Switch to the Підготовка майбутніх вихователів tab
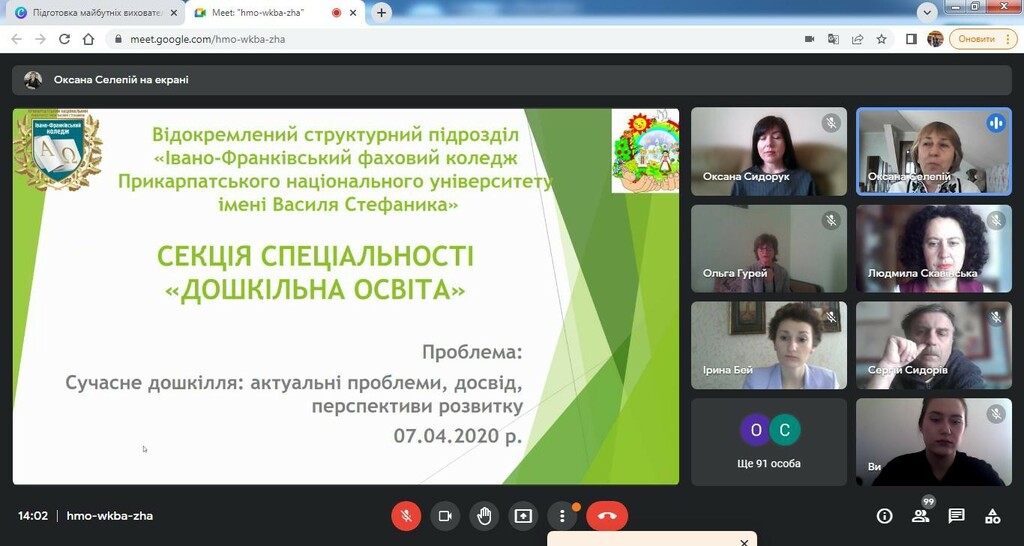Viewport: 1024px width, 546px height. 96,12
